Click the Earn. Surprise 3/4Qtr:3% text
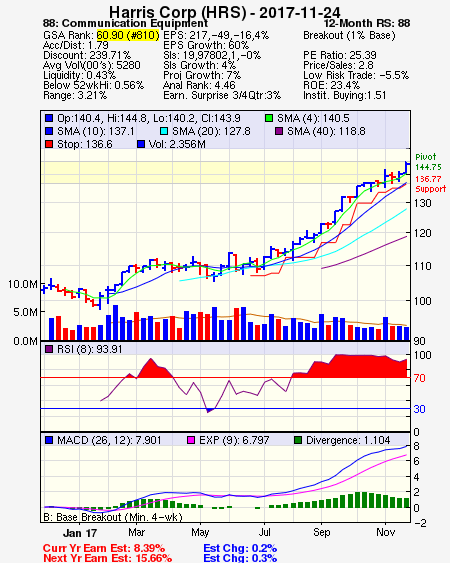 click(x=222, y=96)
